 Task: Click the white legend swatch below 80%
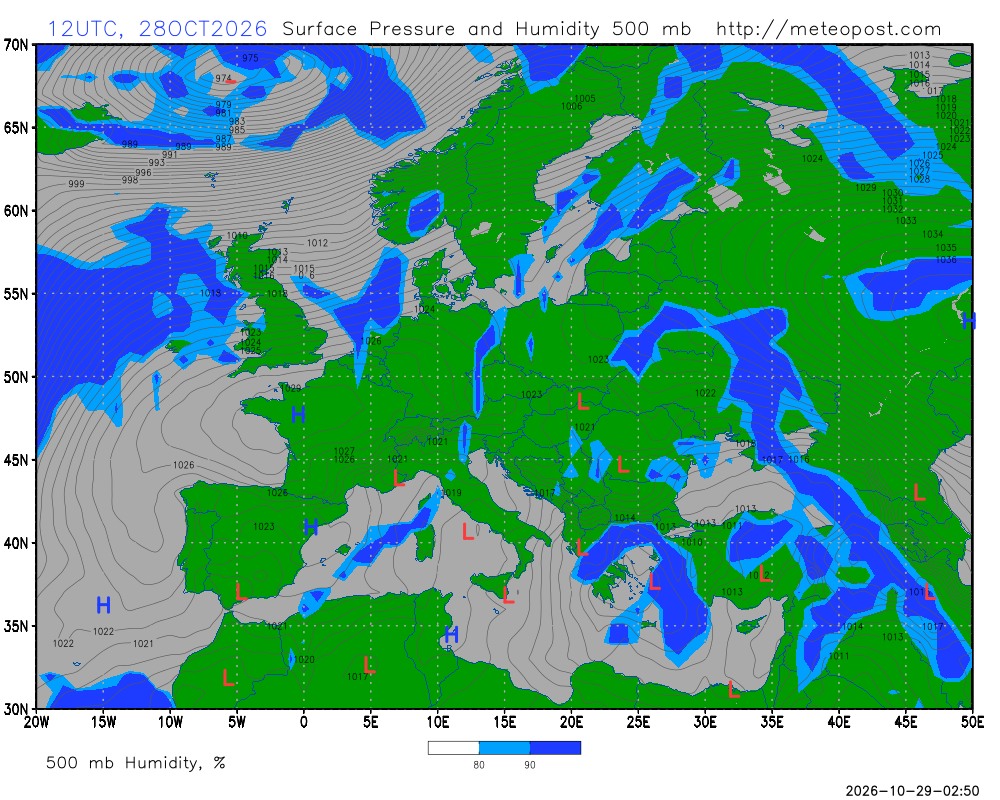(453, 748)
